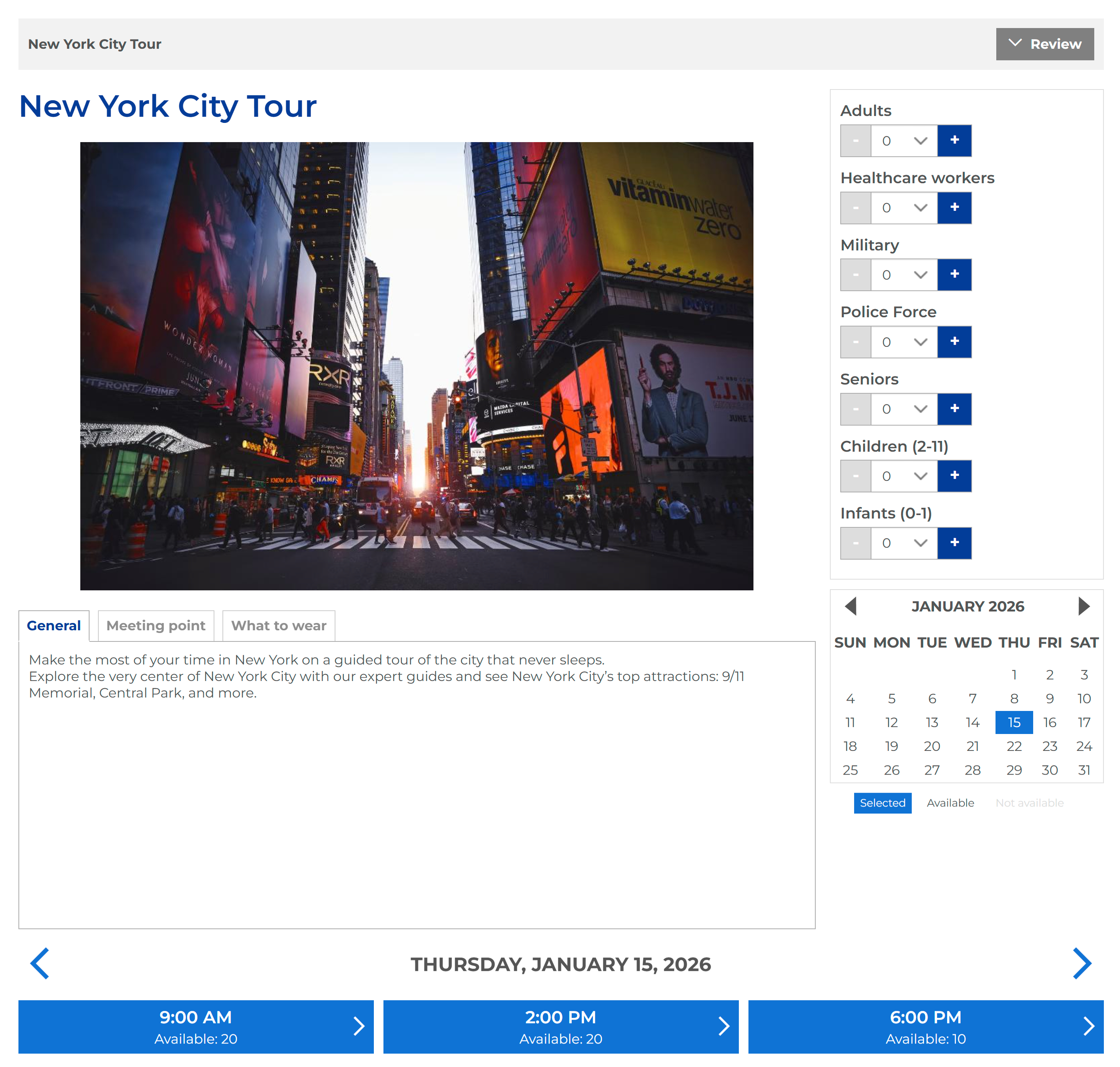Expand the Seniors quantity dropdown

click(904, 409)
